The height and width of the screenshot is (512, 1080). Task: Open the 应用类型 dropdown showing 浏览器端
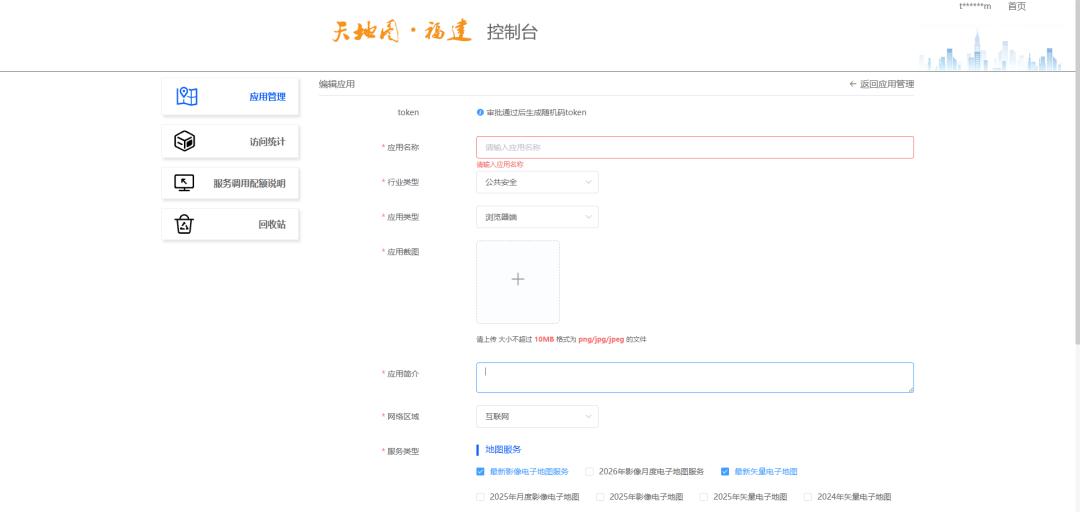537,217
